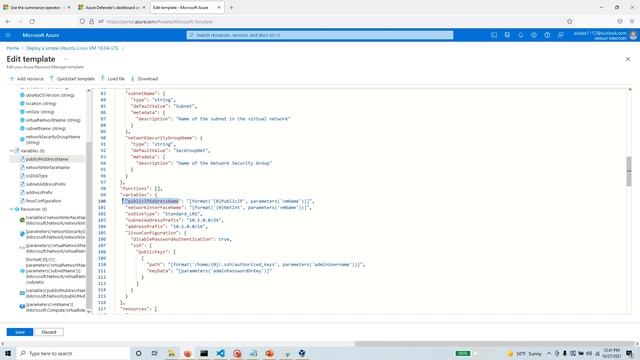Viewport: 640px width, 360px height.
Task: Open PowerPoint from the taskbar
Action: [269, 353]
